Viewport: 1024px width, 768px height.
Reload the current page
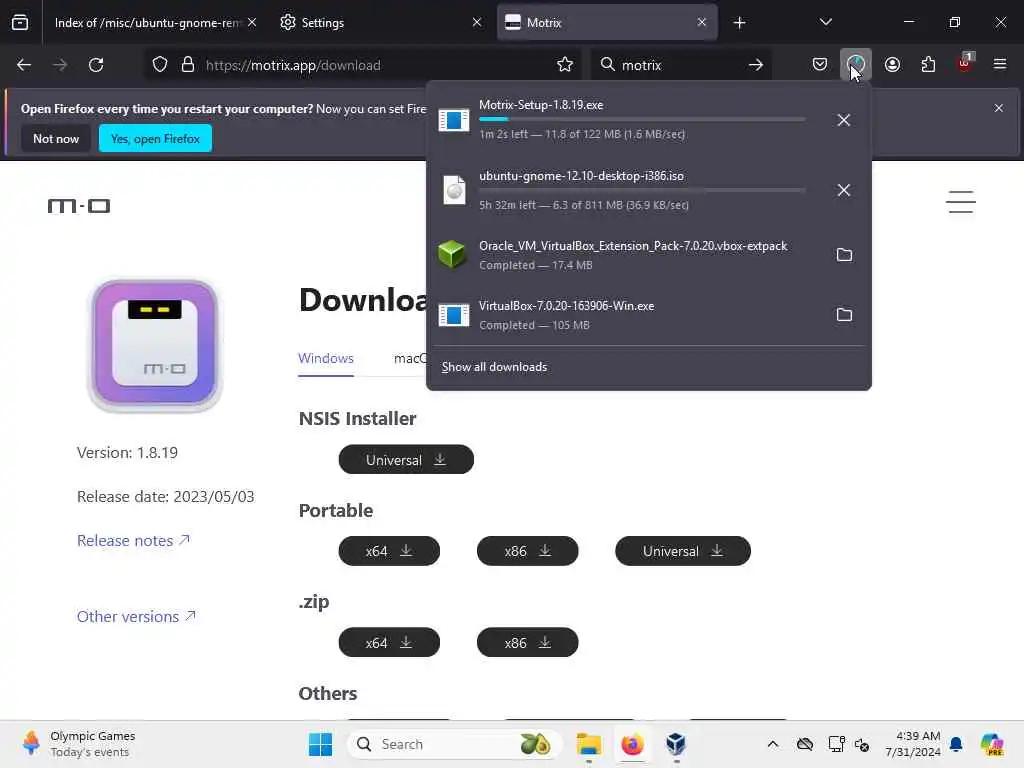coord(96,65)
